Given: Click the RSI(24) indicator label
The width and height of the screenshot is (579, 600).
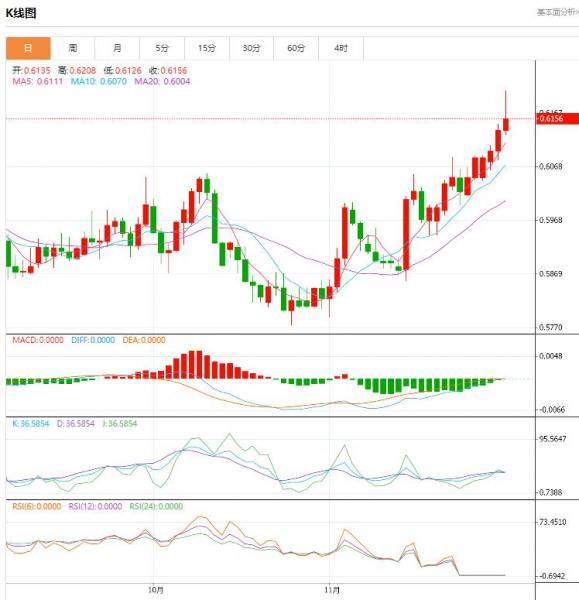Looking at the screenshot, I should click(156, 507).
